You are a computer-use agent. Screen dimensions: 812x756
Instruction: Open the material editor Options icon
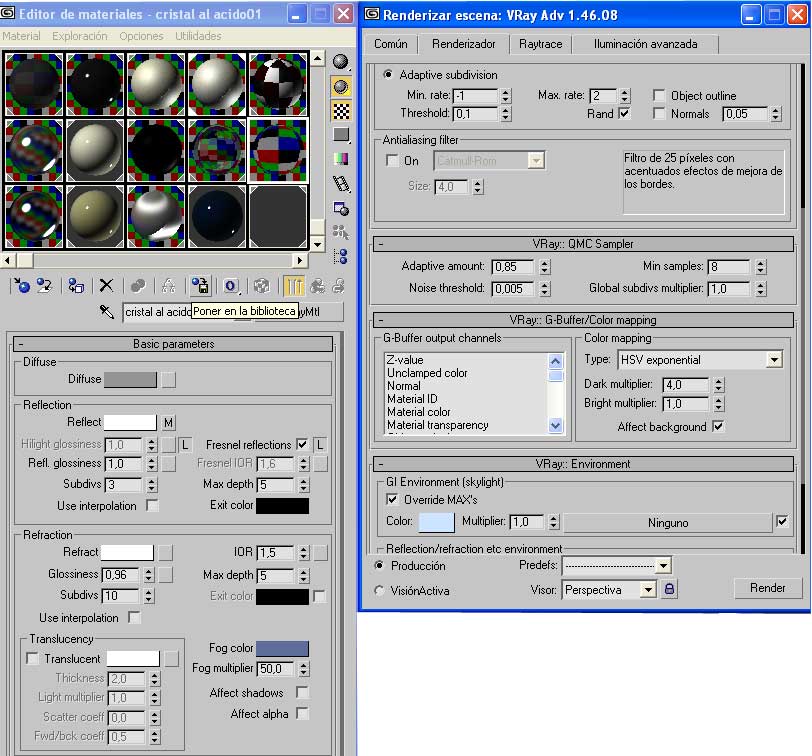[x=341, y=209]
